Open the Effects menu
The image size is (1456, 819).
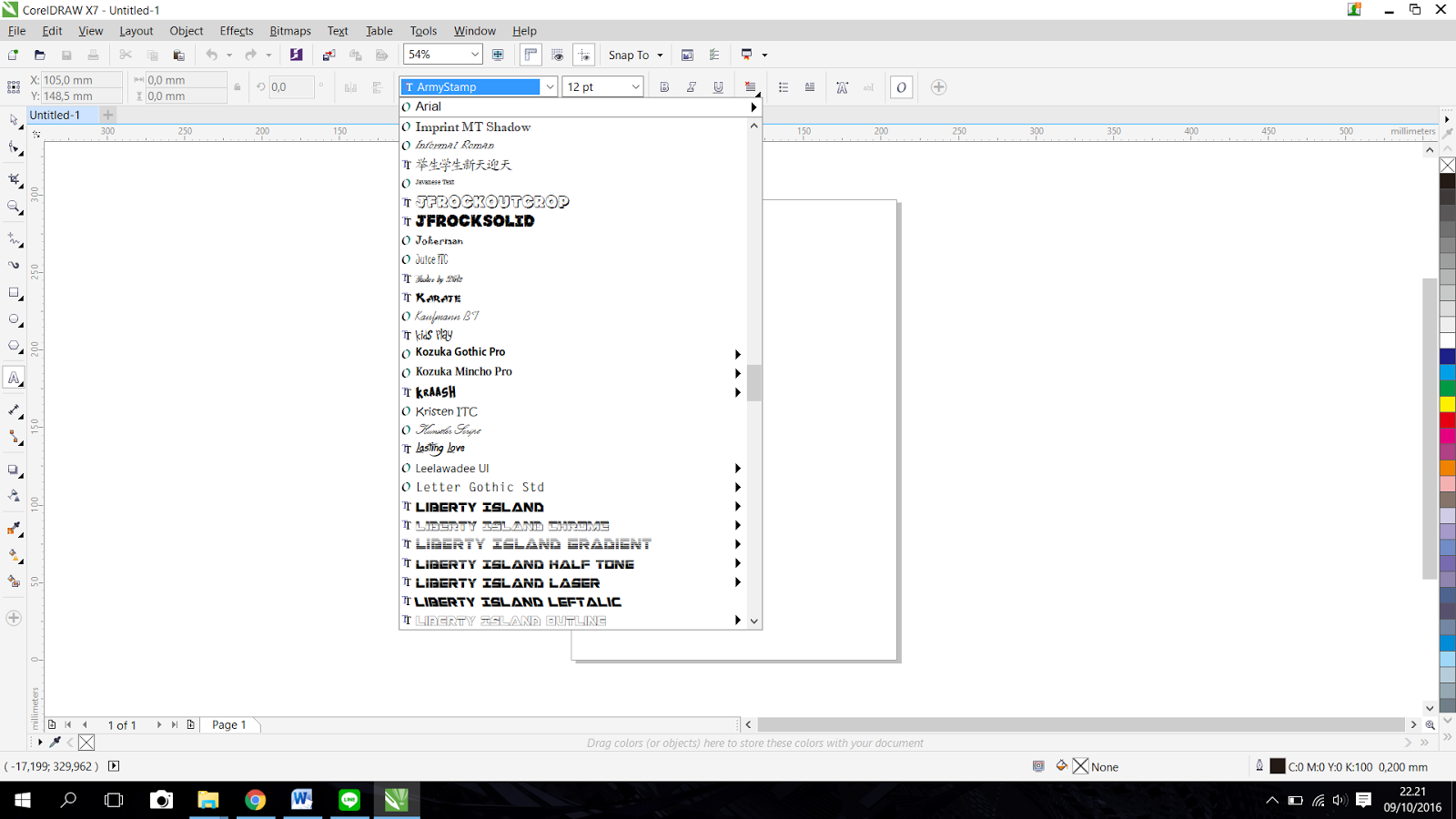pos(237,31)
